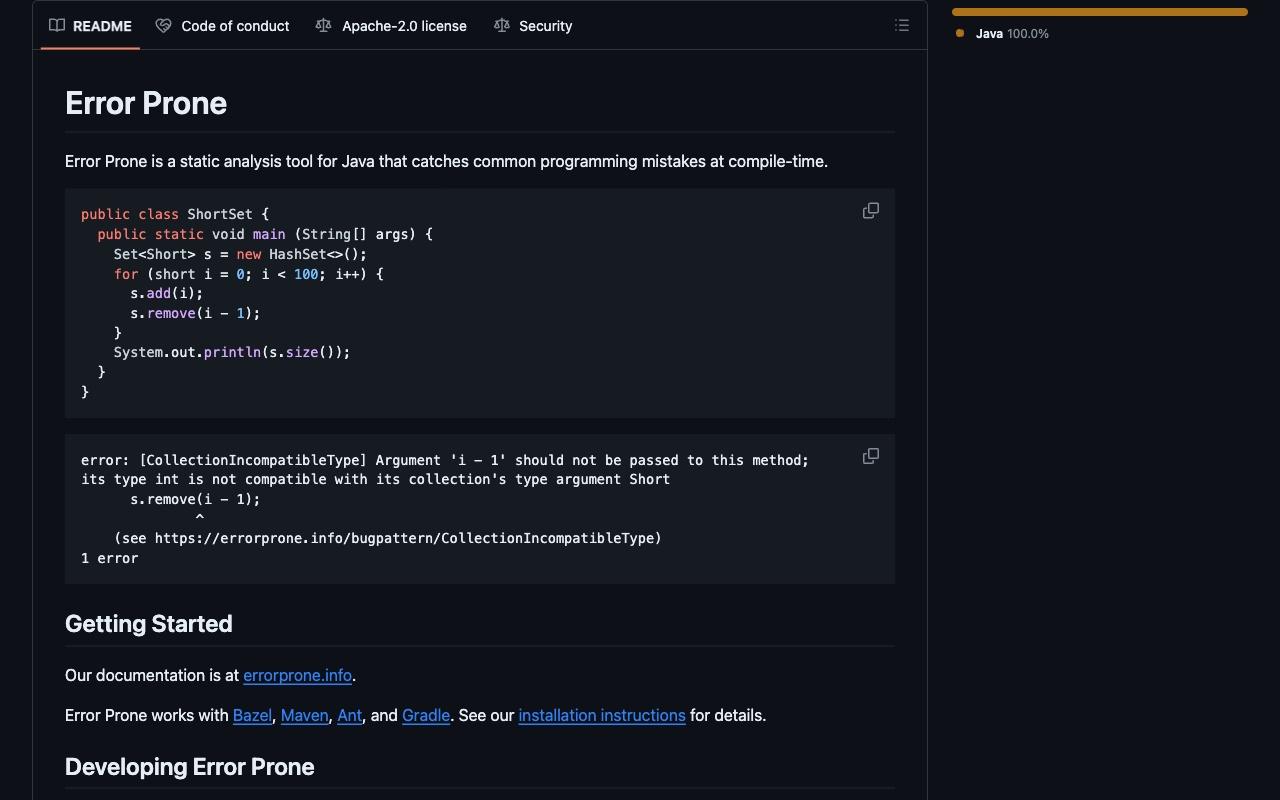Open the Code of conduct tab
Screen dimensions: 1280x800
click(223, 26)
